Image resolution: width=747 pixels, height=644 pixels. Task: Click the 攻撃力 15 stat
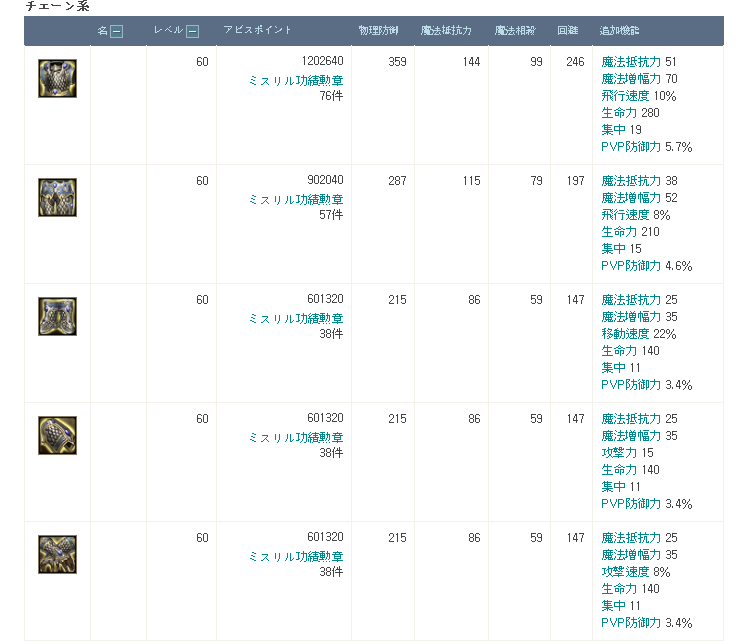(627, 453)
